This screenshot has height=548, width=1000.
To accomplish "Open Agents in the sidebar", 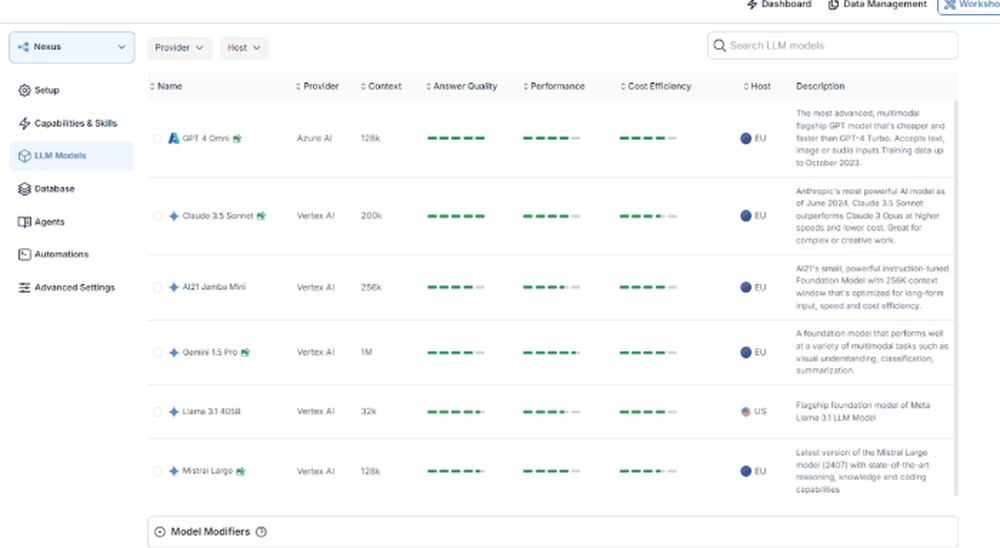I will [x=71, y=222].
